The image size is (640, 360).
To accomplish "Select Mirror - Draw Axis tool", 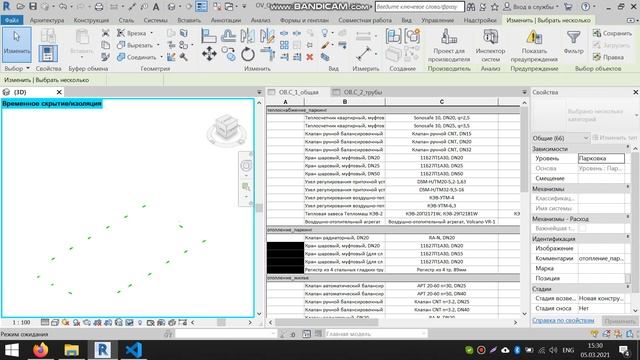I will coord(267,36).
